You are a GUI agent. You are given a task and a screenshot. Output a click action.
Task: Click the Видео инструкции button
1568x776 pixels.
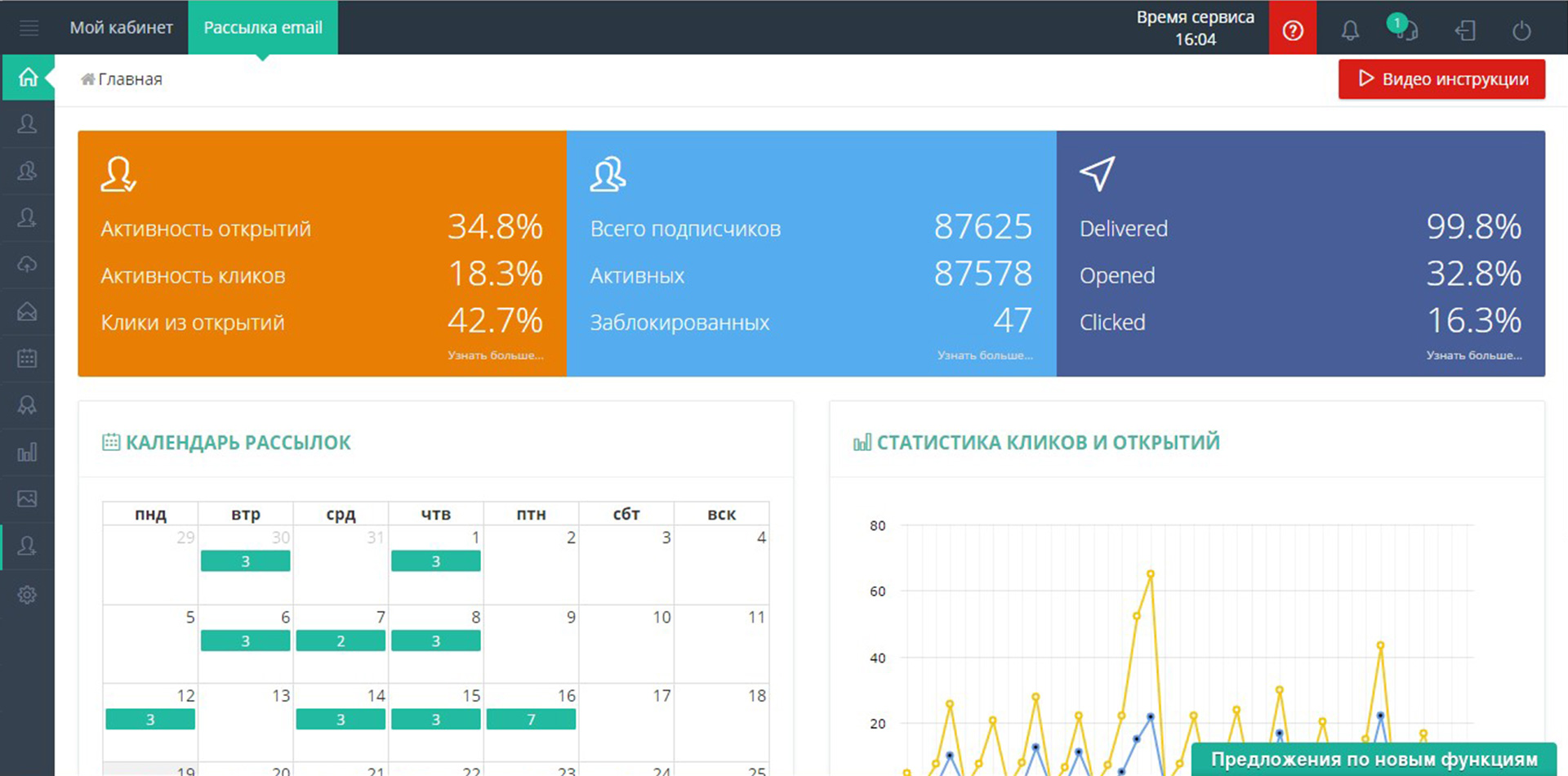coord(1441,79)
